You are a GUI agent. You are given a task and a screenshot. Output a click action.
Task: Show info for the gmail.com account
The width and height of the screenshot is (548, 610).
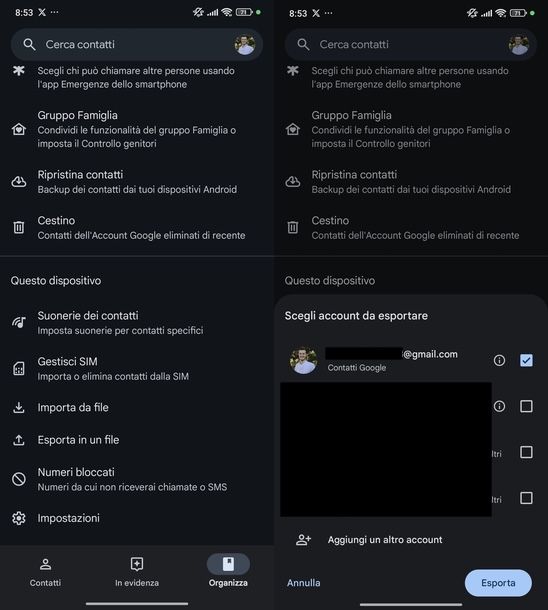(499, 360)
